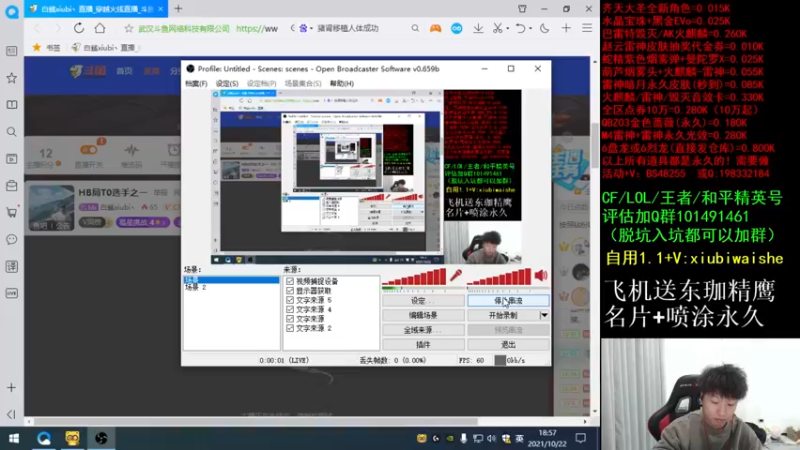Open the search icon in browser sidebar
Viewport: 800px width, 450px height.
pos(12,132)
